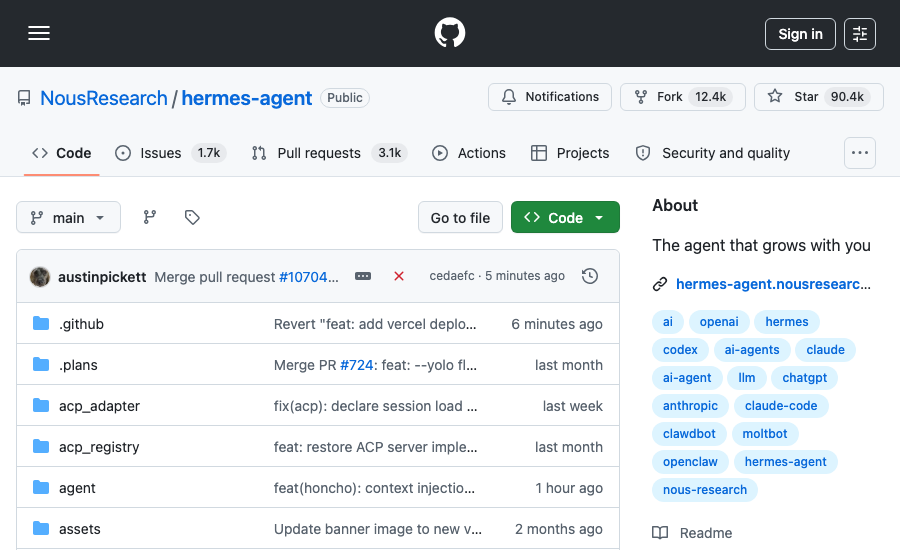Show more repository tabs with ellipsis button

860,153
